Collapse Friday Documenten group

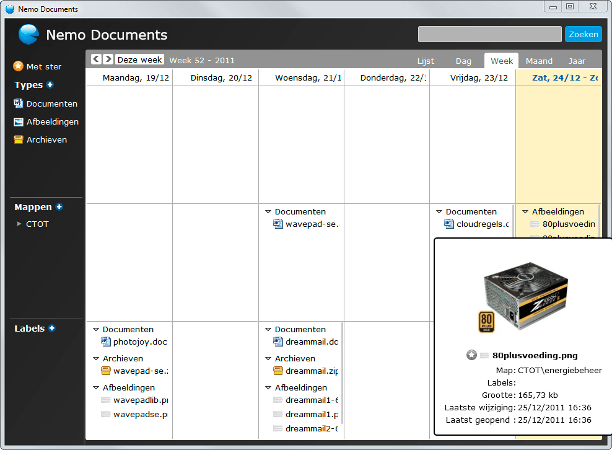click(439, 212)
